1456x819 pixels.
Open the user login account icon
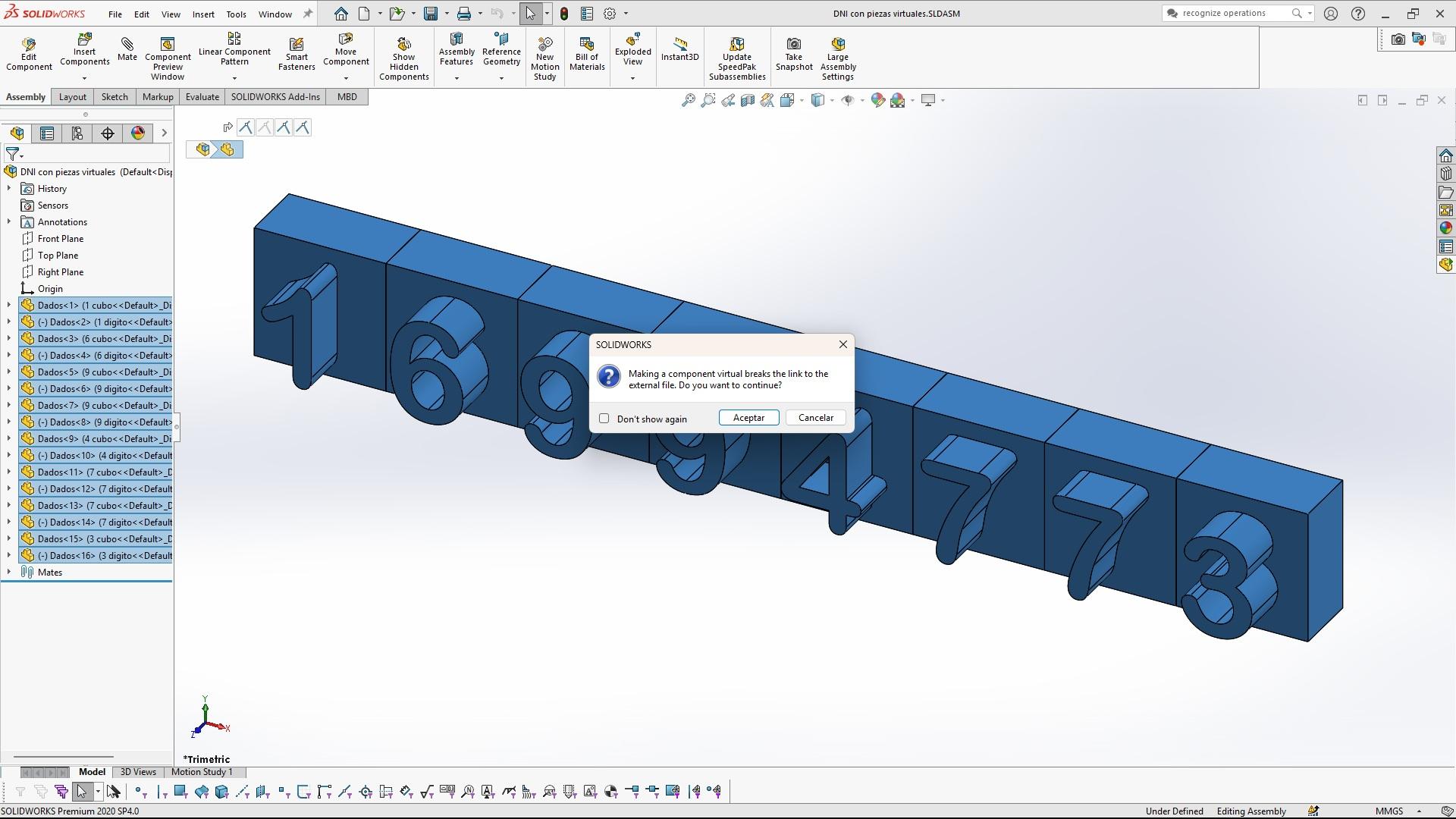coord(1330,14)
